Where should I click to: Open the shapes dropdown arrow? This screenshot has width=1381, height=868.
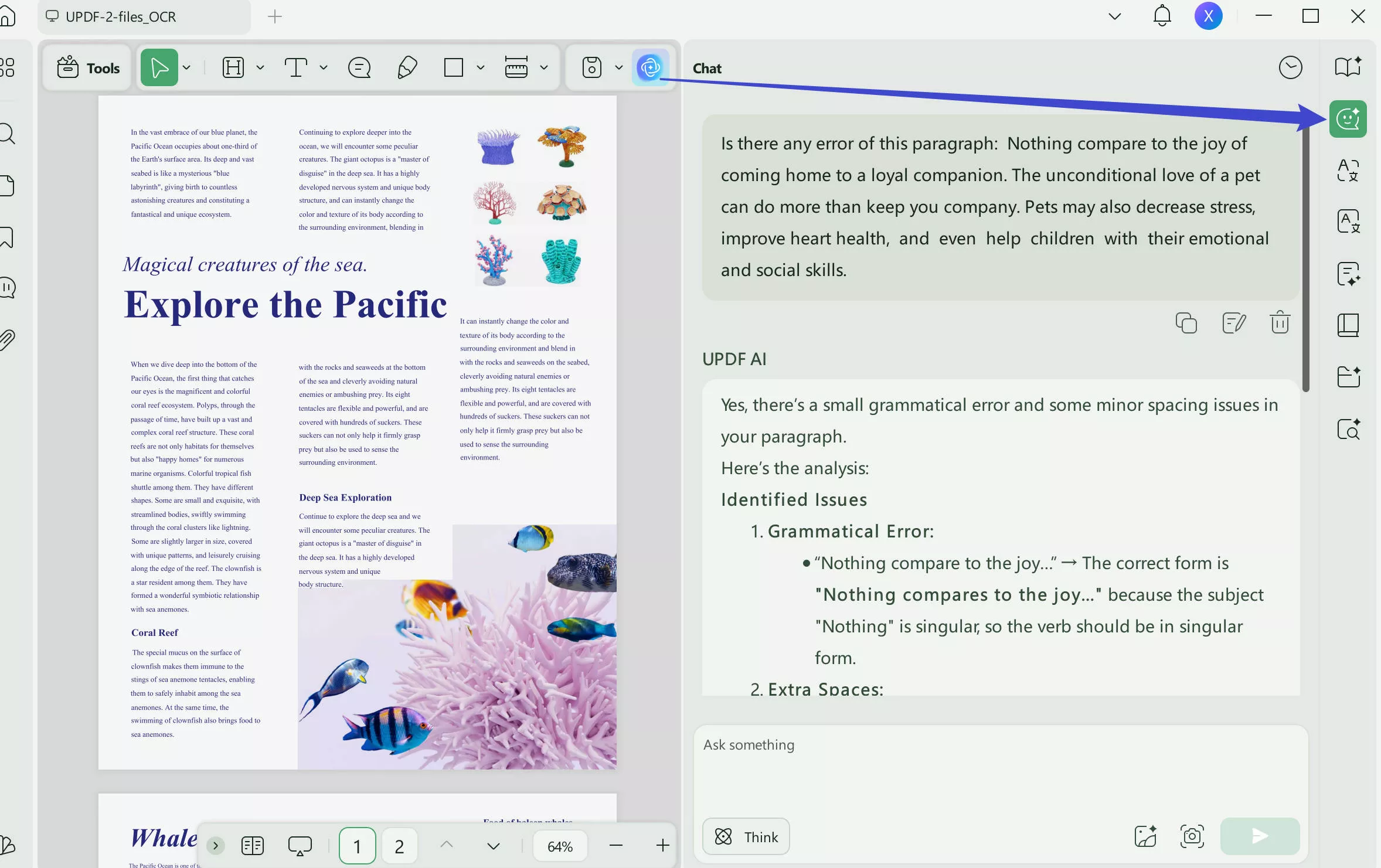(x=479, y=67)
